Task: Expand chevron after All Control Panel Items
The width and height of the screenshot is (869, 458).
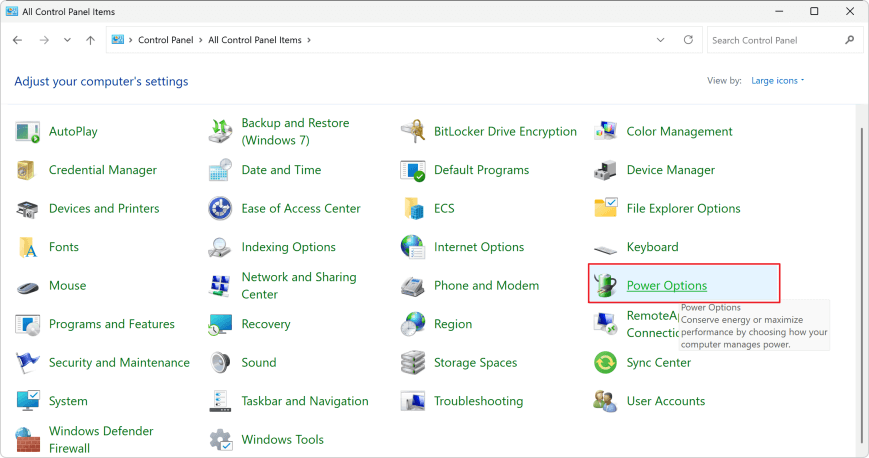Action: click(x=309, y=40)
